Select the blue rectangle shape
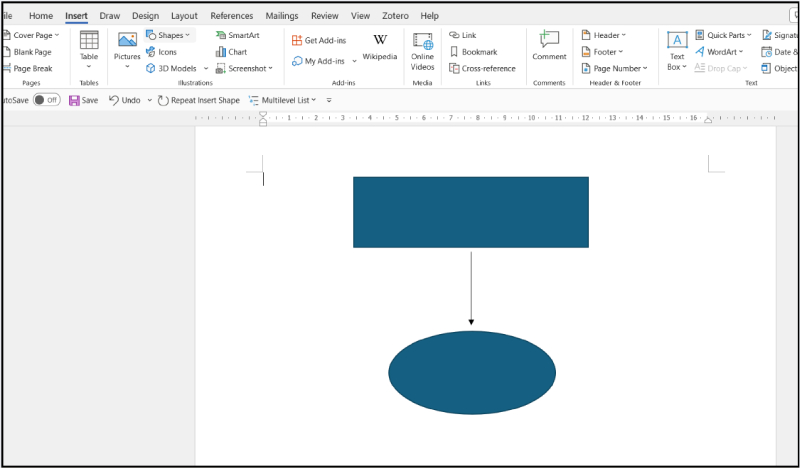800x468 pixels. point(470,212)
